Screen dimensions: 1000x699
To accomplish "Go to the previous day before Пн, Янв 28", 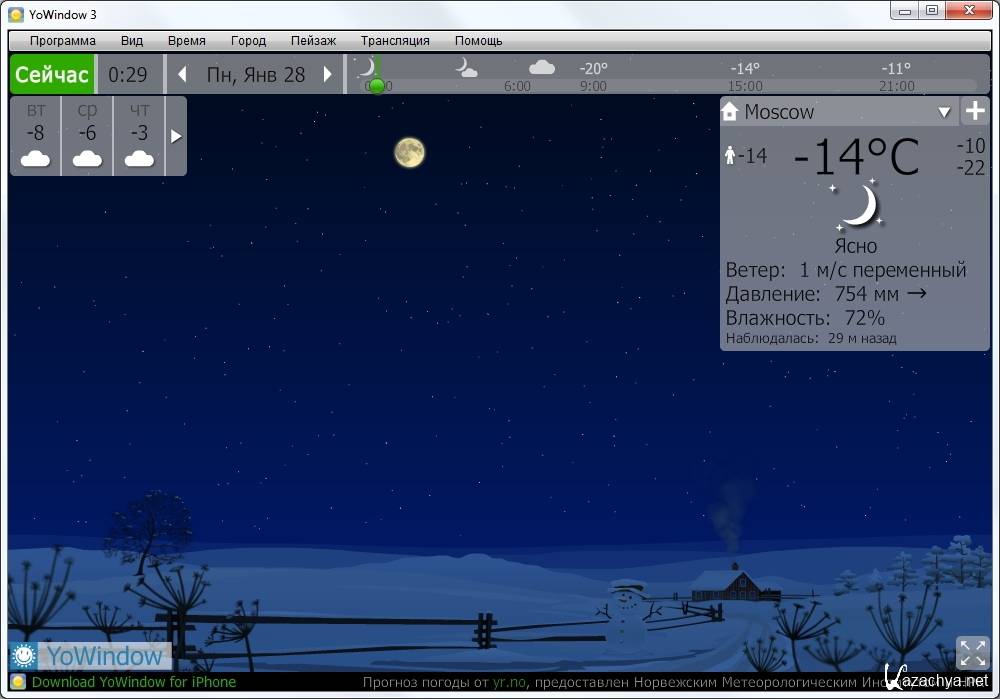I will 182,75.
